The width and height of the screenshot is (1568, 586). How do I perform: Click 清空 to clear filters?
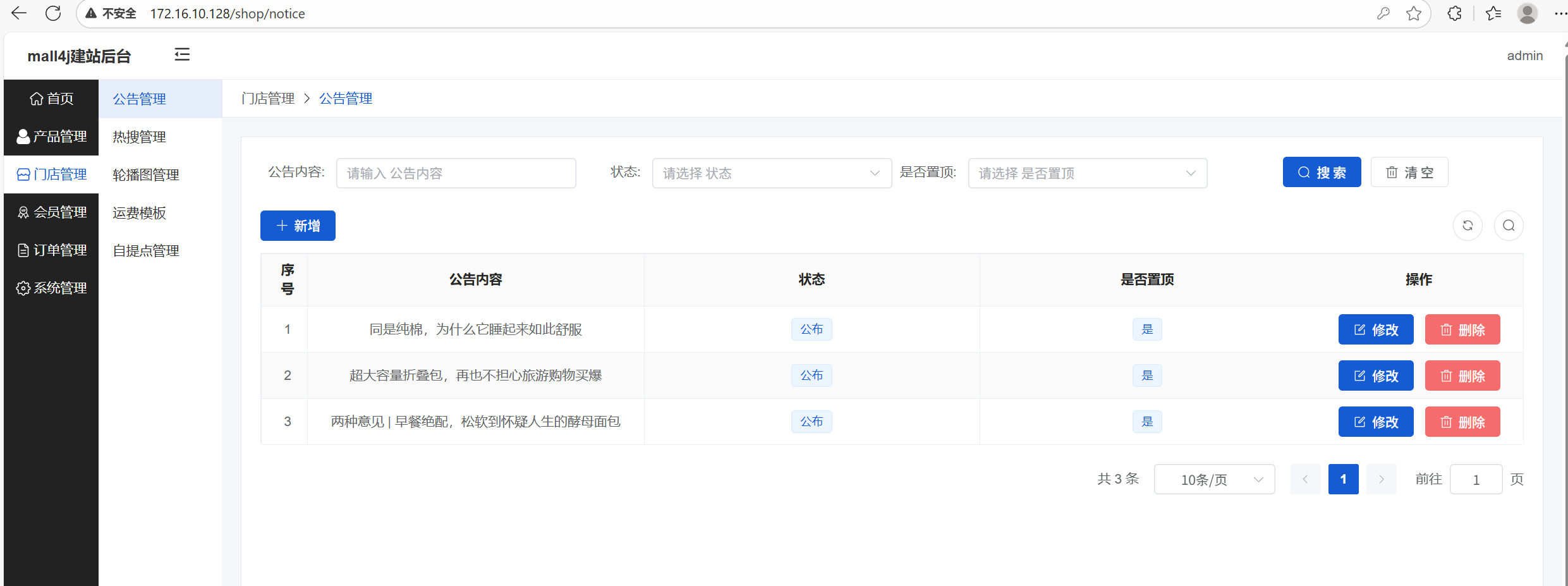(x=1409, y=173)
